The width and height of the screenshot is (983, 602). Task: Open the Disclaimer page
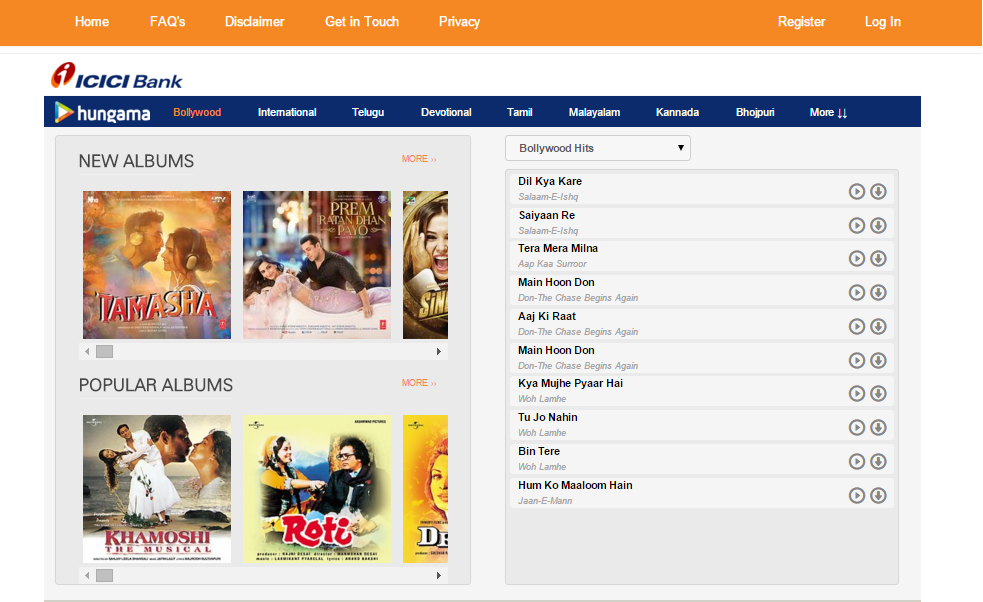coord(255,21)
